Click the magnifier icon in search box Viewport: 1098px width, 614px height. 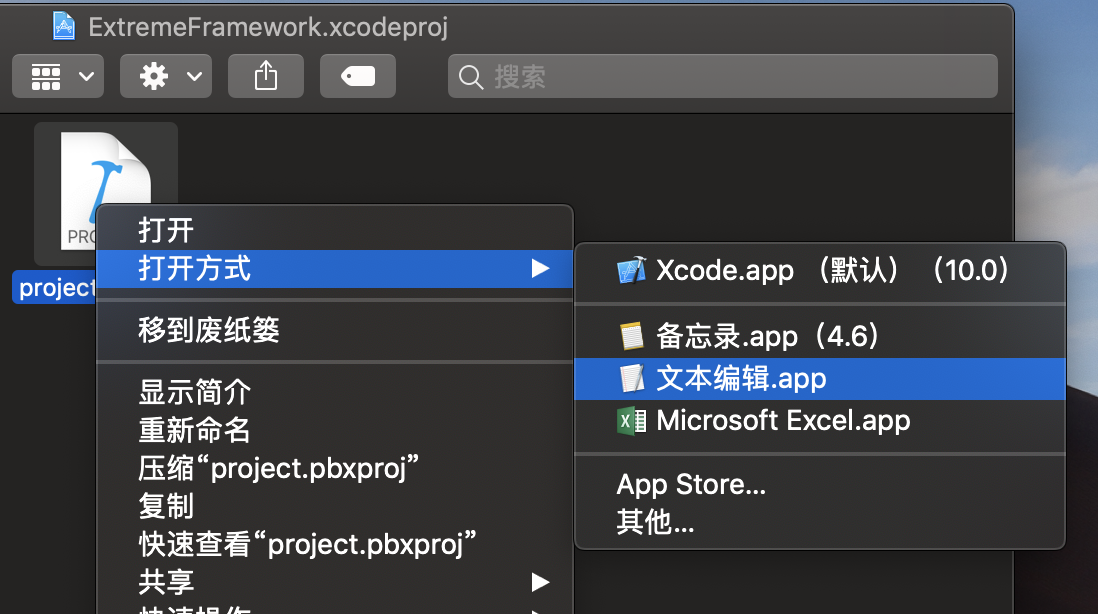471,77
